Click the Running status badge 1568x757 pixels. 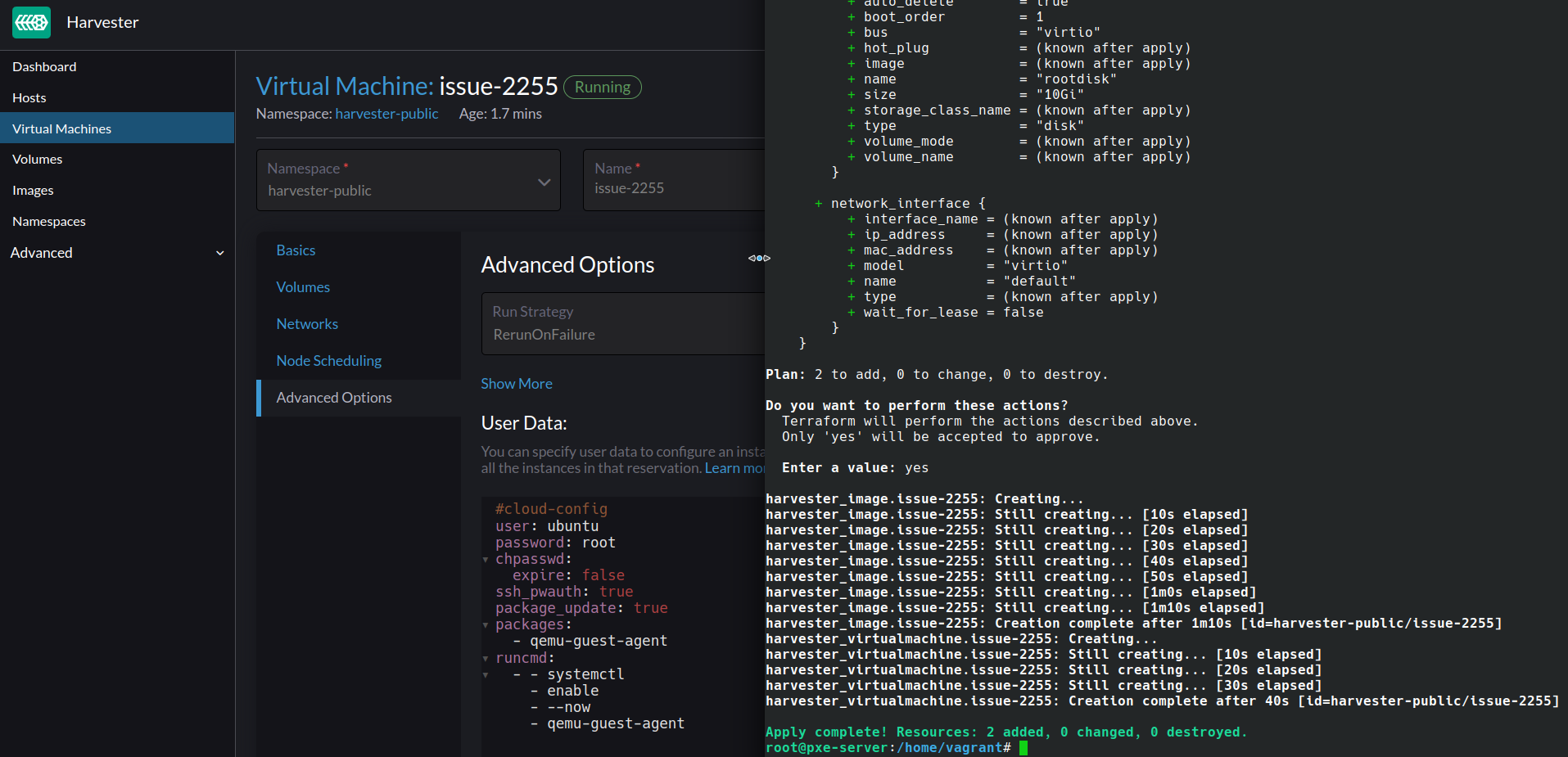coord(603,87)
